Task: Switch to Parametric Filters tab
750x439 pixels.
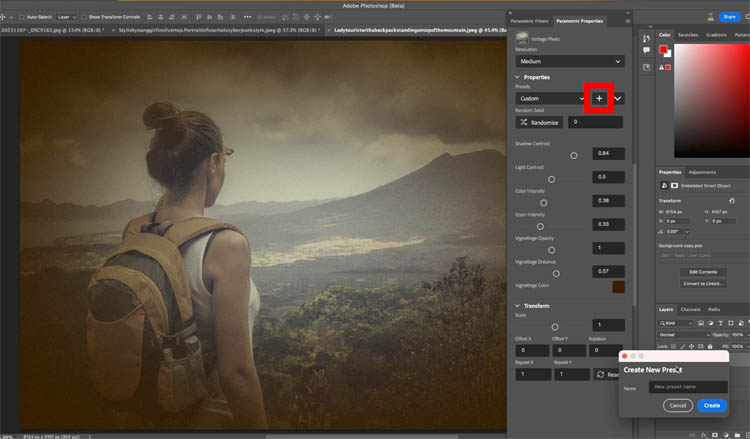Action: 529,21
